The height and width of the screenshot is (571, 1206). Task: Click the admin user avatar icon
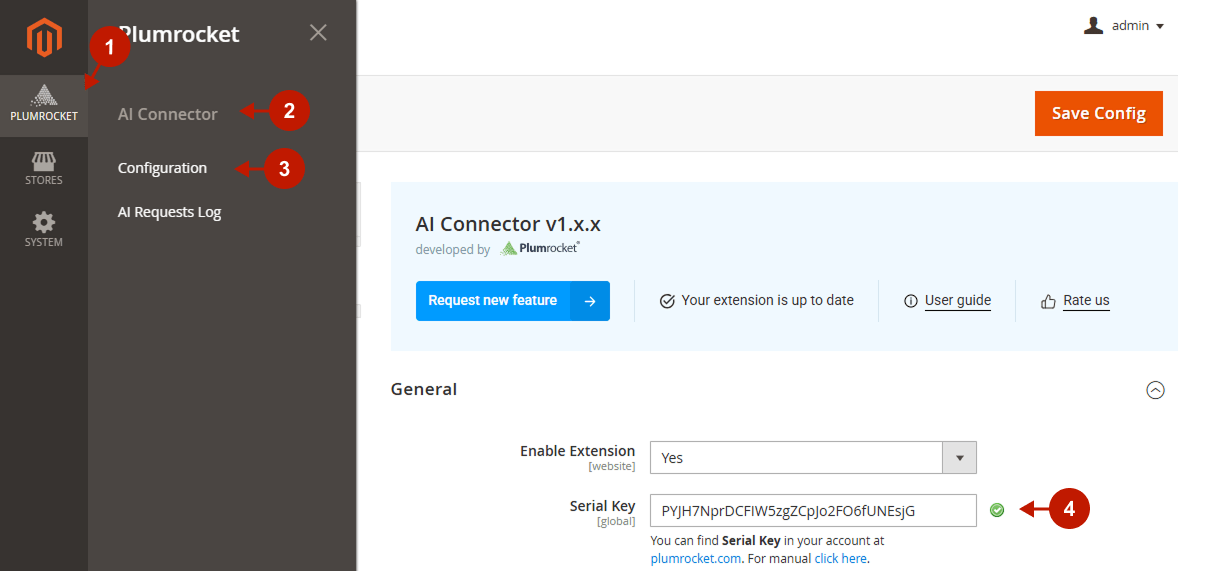click(x=1093, y=26)
